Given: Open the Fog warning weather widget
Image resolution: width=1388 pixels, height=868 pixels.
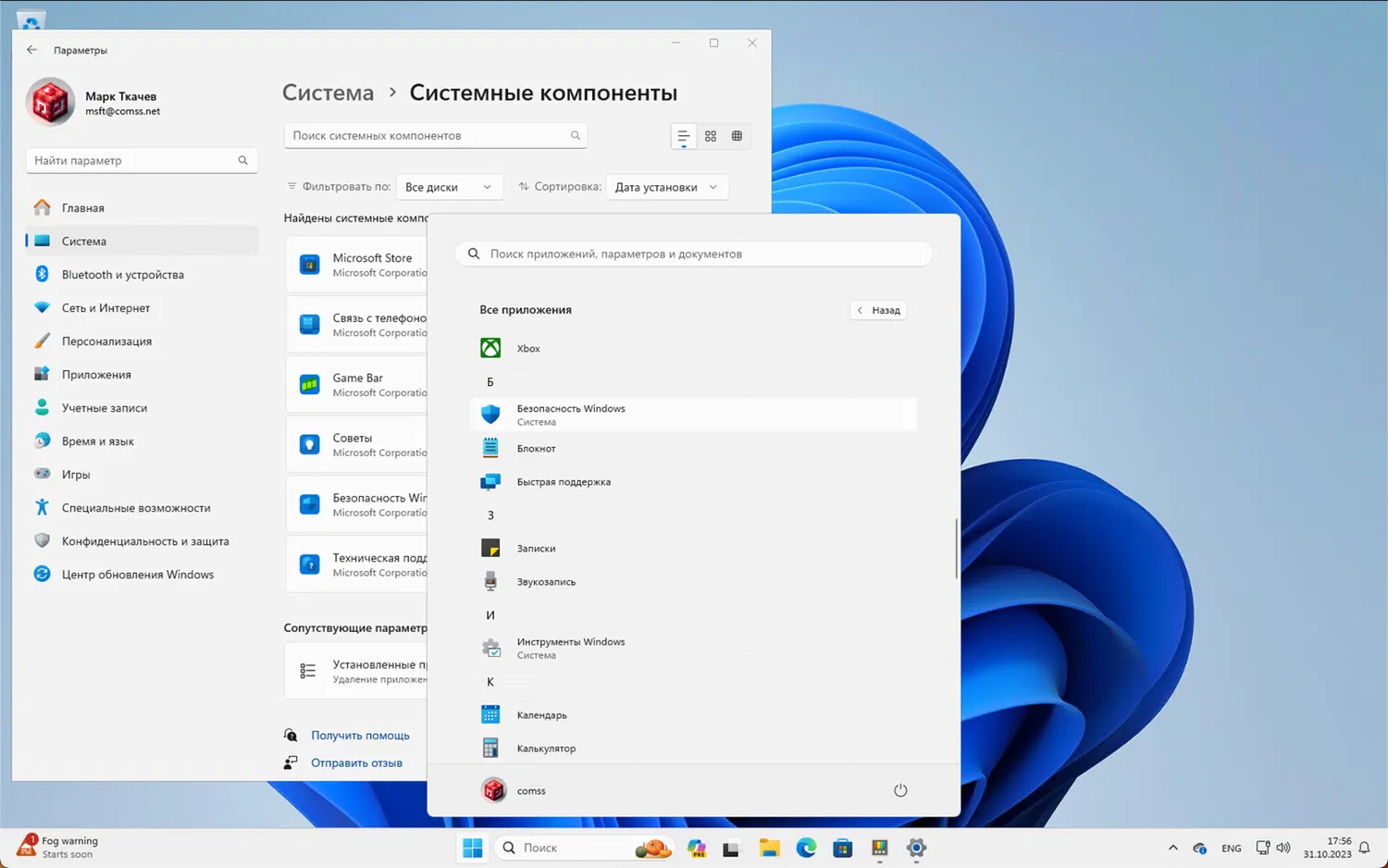Looking at the screenshot, I should pos(57,847).
